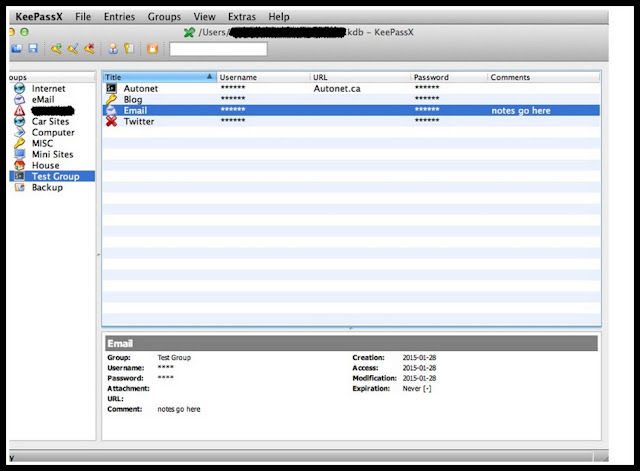Open the Groups menu

(x=164, y=17)
